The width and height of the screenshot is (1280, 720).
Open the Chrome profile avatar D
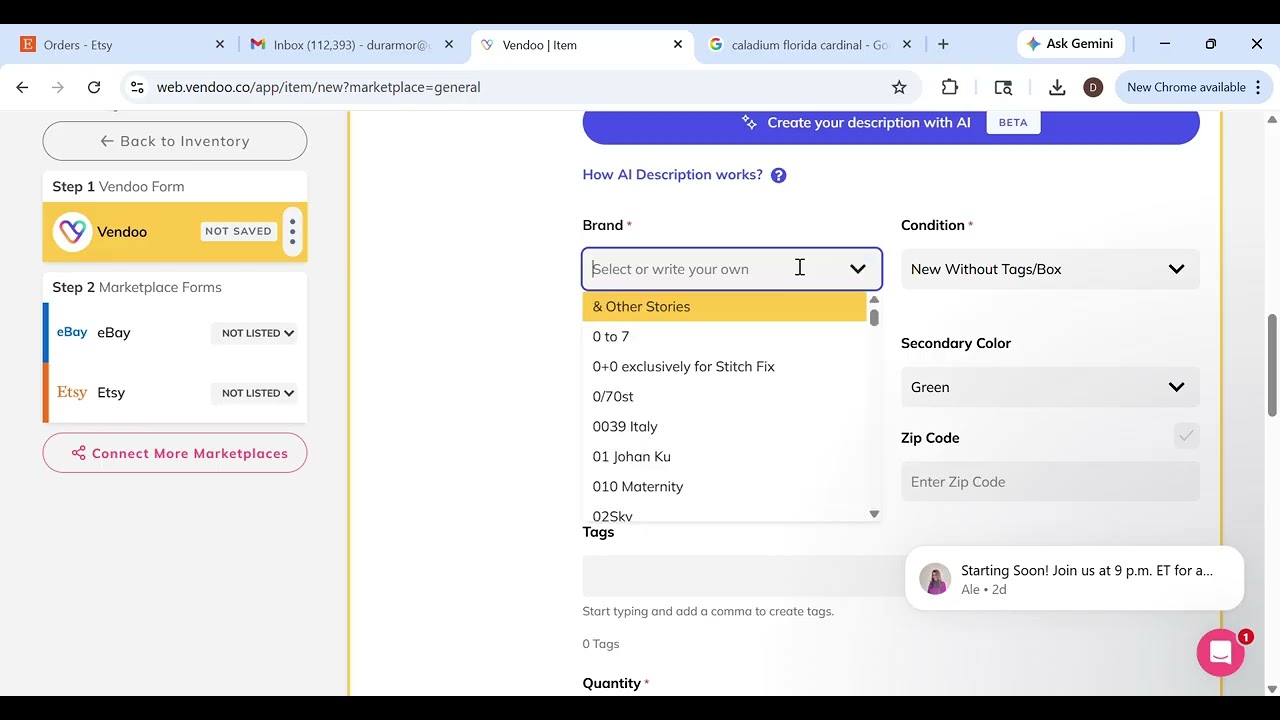pos(1093,87)
